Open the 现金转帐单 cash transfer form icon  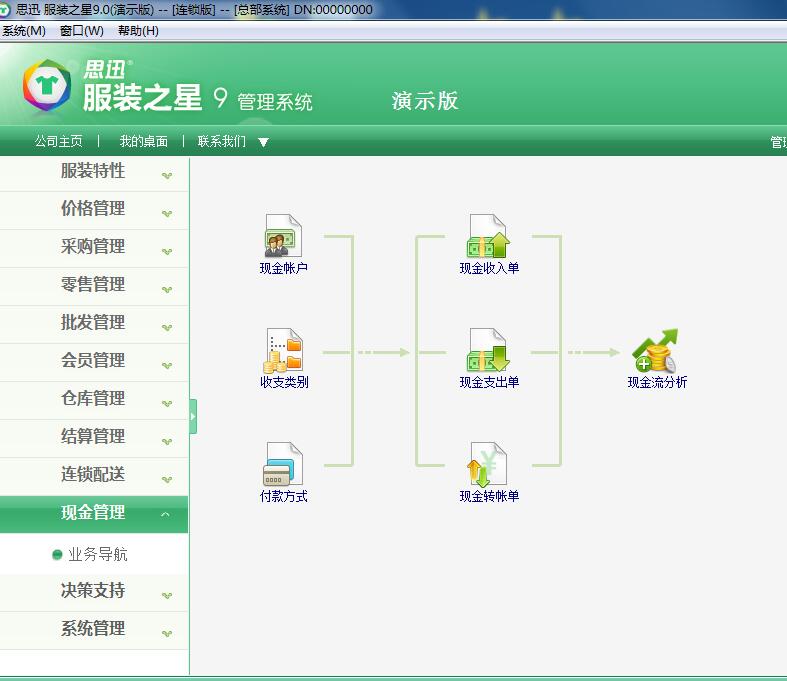[488, 464]
